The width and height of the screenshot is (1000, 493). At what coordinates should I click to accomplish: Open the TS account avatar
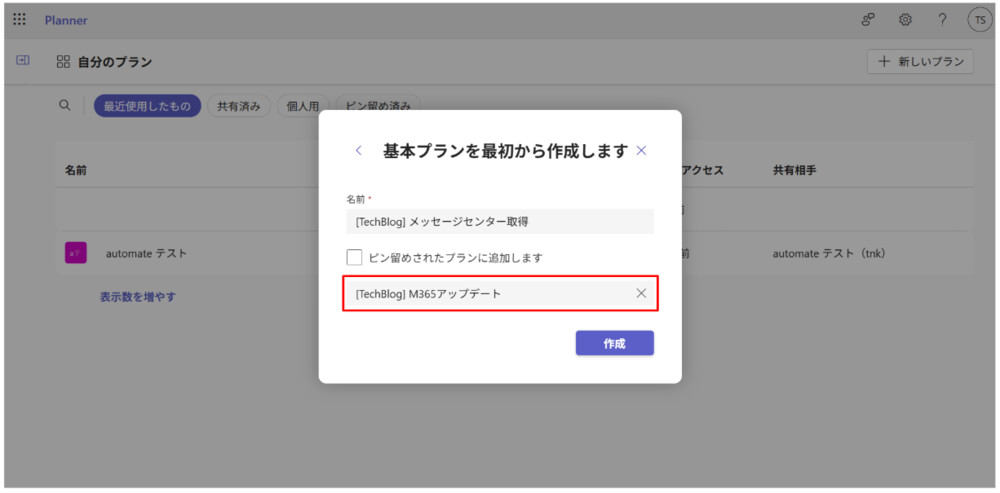pyautogui.click(x=980, y=20)
